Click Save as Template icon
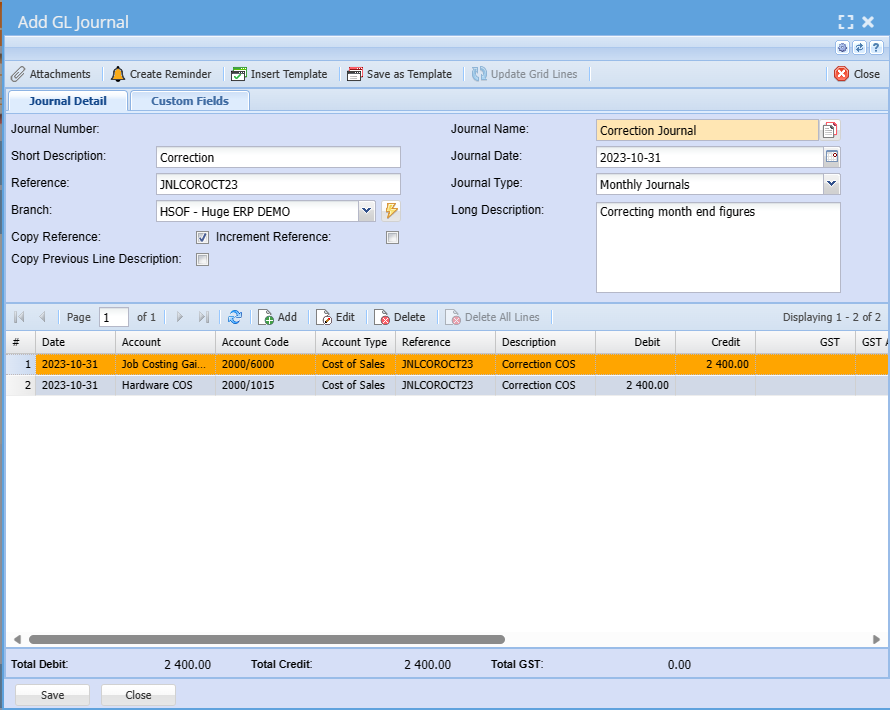890x710 pixels. (355, 74)
